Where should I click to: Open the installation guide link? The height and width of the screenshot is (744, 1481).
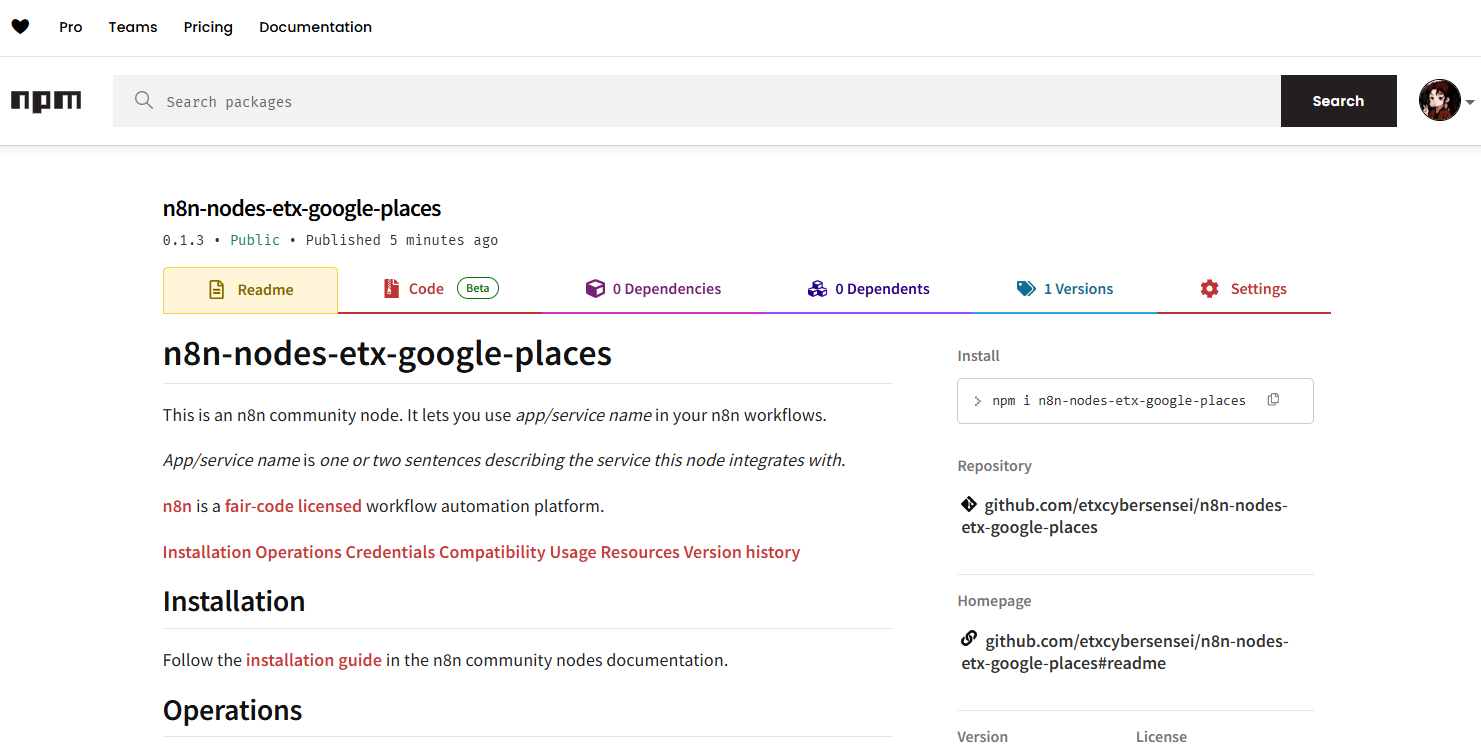pyautogui.click(x=314, y=660)
